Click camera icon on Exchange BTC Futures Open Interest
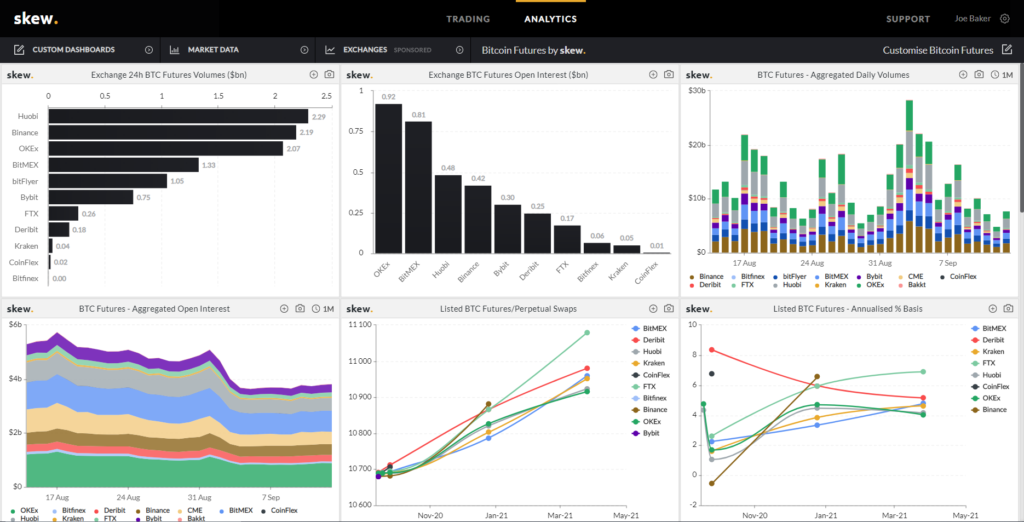Image resolution: width=1024 pixels, height=522 pixels. 669,74
